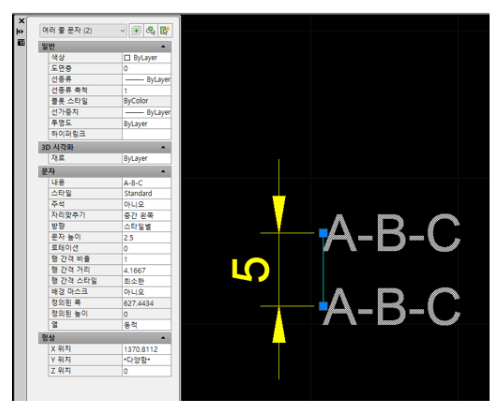Image resolution: width=498 pixels, height=417 pixels.
Task: Open the 자리맞추기 value 중간 왼쪽
Action: [x=147, y=215]
